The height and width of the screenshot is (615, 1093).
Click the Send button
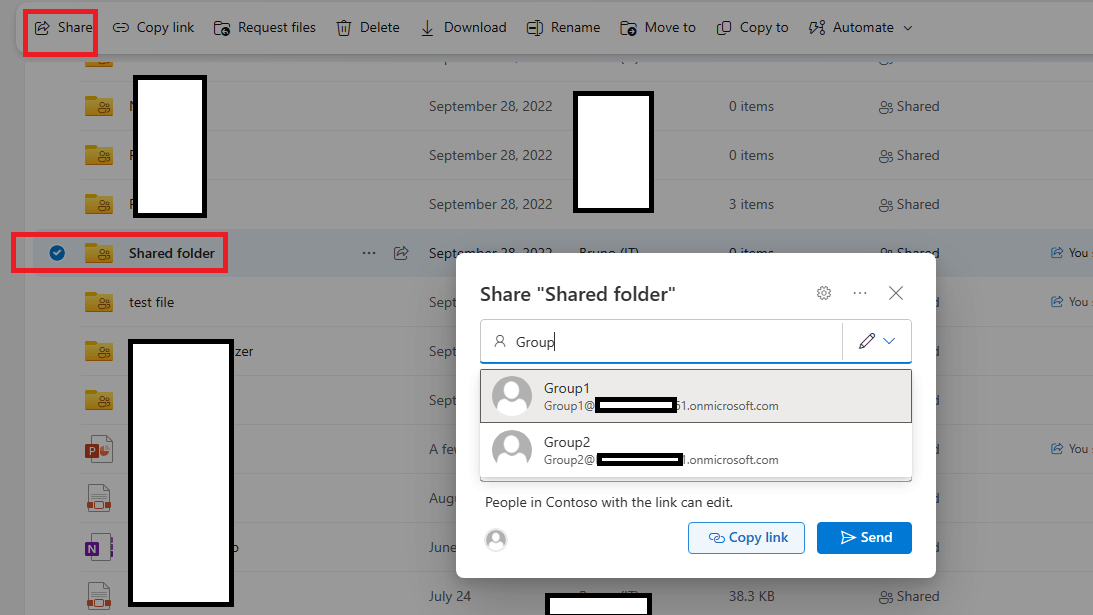pos(864,538)
